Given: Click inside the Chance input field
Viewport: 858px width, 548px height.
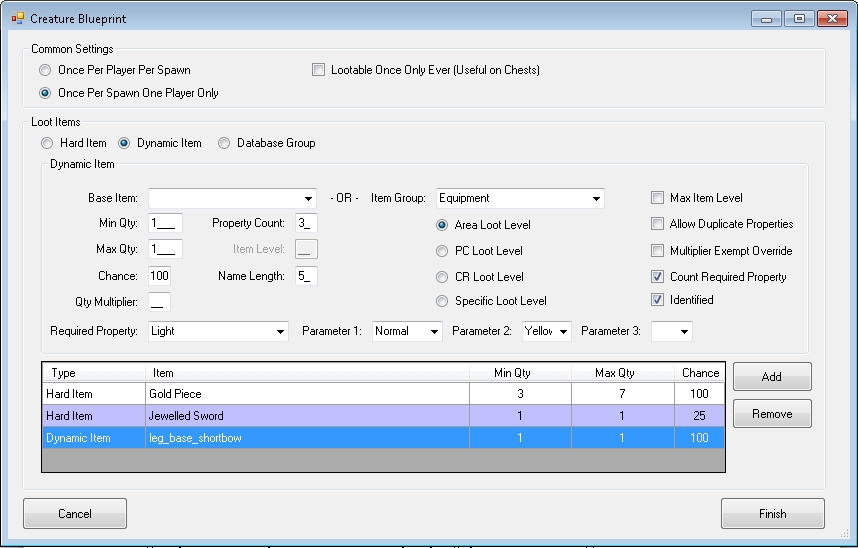Looking at the screenshot, I should (159, 276).
